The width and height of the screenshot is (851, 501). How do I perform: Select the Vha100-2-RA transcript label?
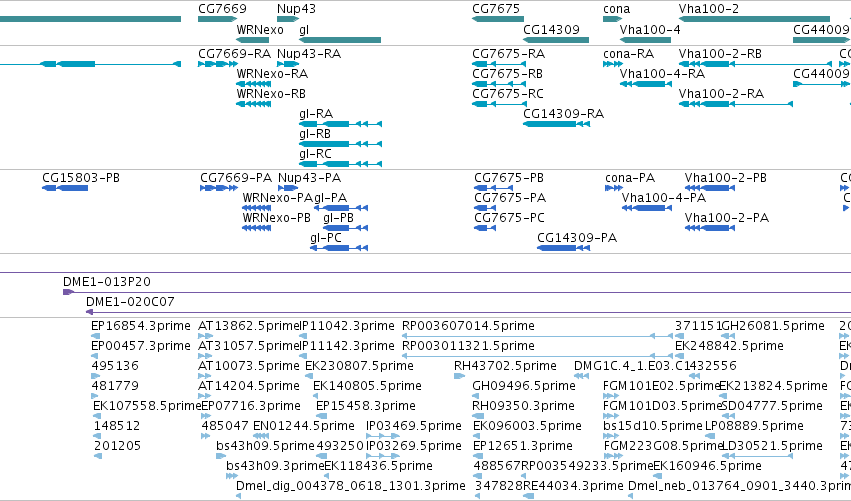pyautogui.click(x=721, y=94)
